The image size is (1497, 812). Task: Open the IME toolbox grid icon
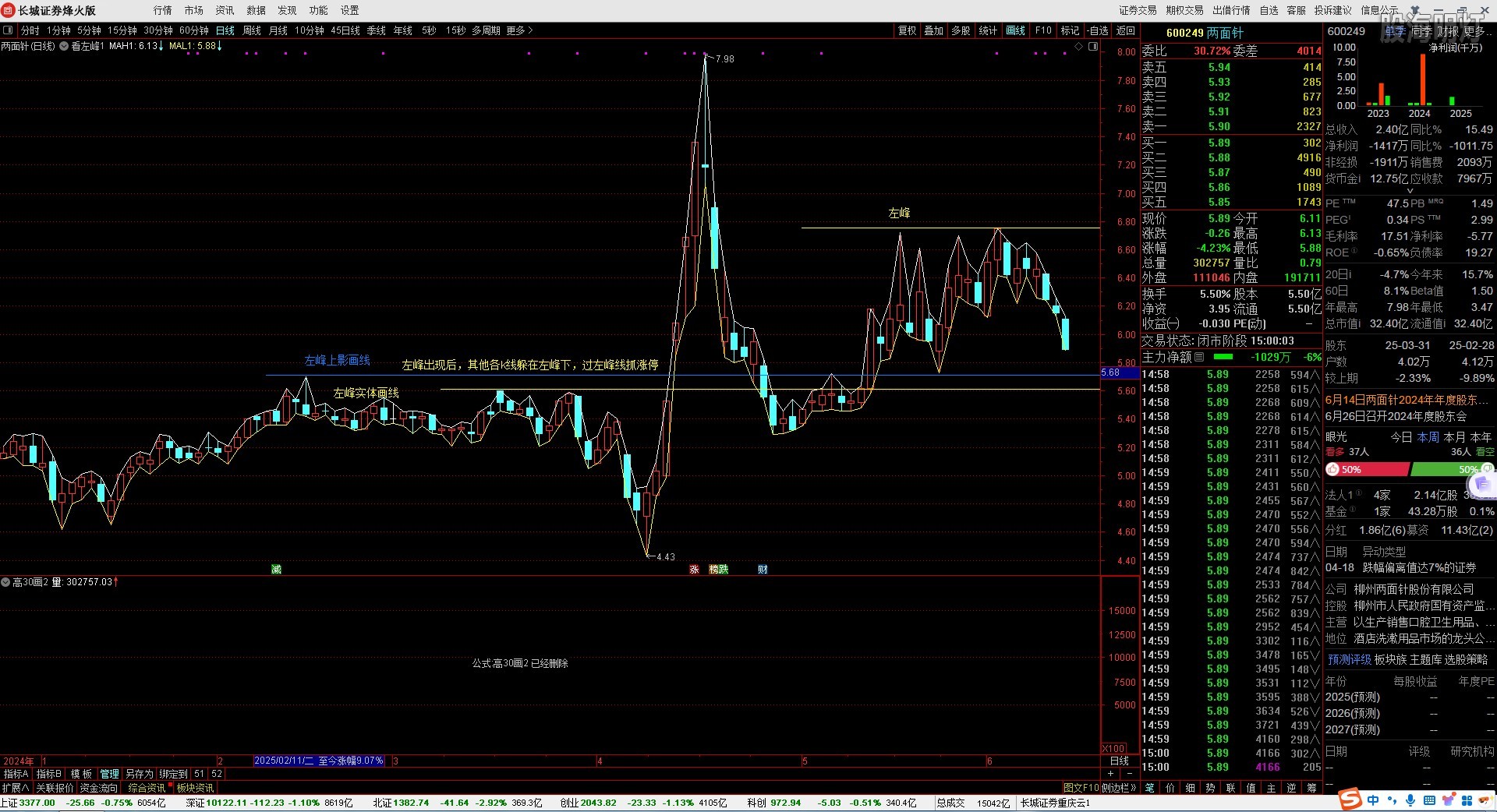coord(1467,800)
